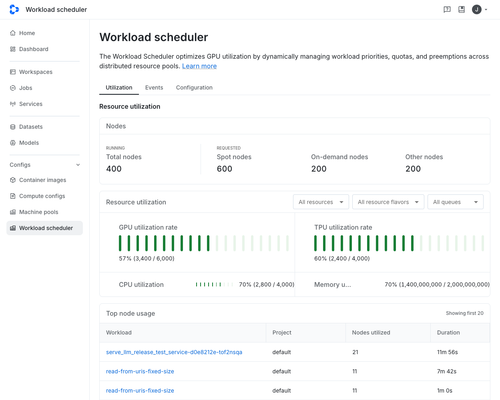Click the 60% (2,400 / 4,000) text

pyautogui.click(x=342, y=258)
